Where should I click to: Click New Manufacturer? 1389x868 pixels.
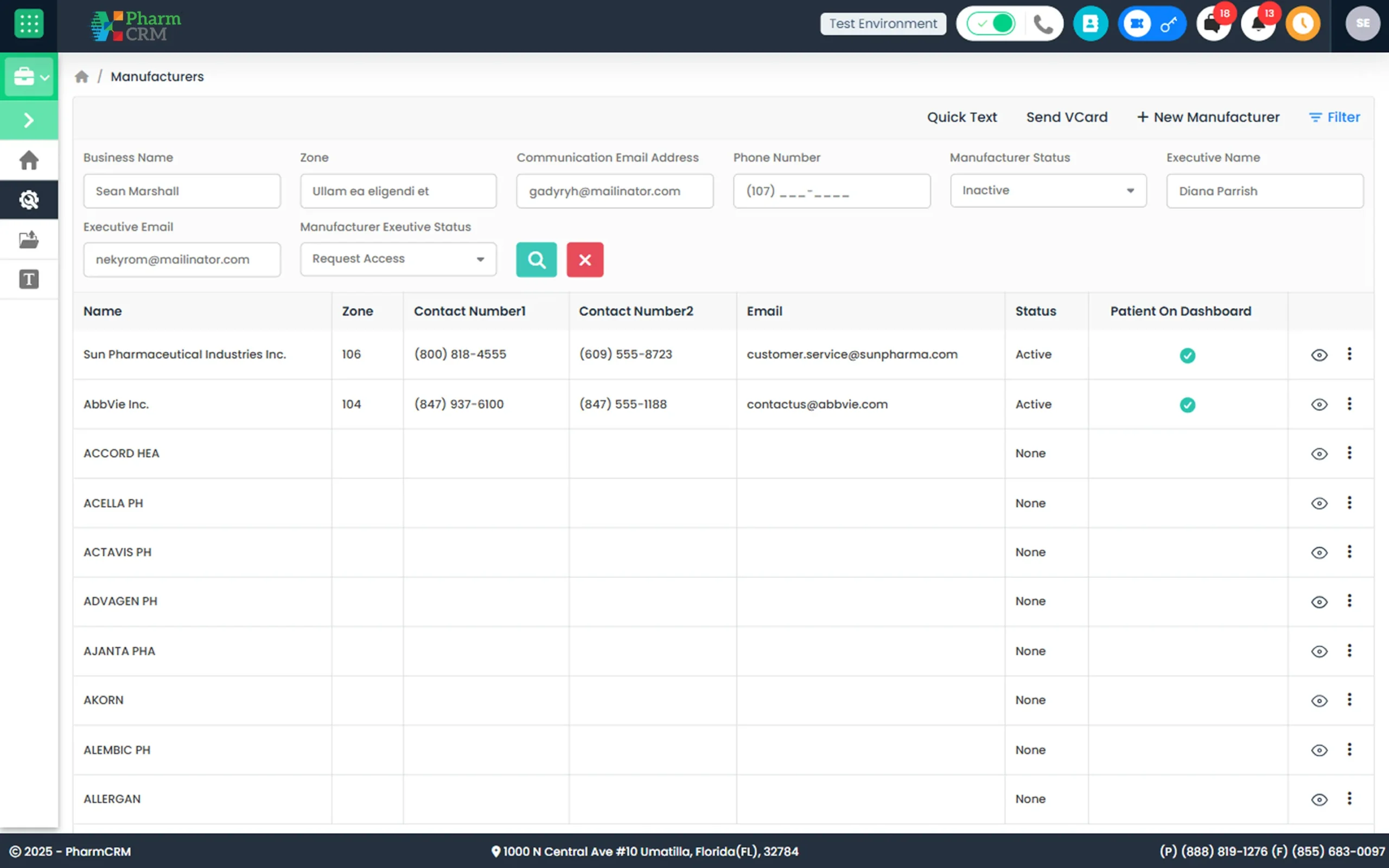coord(1208,117)
